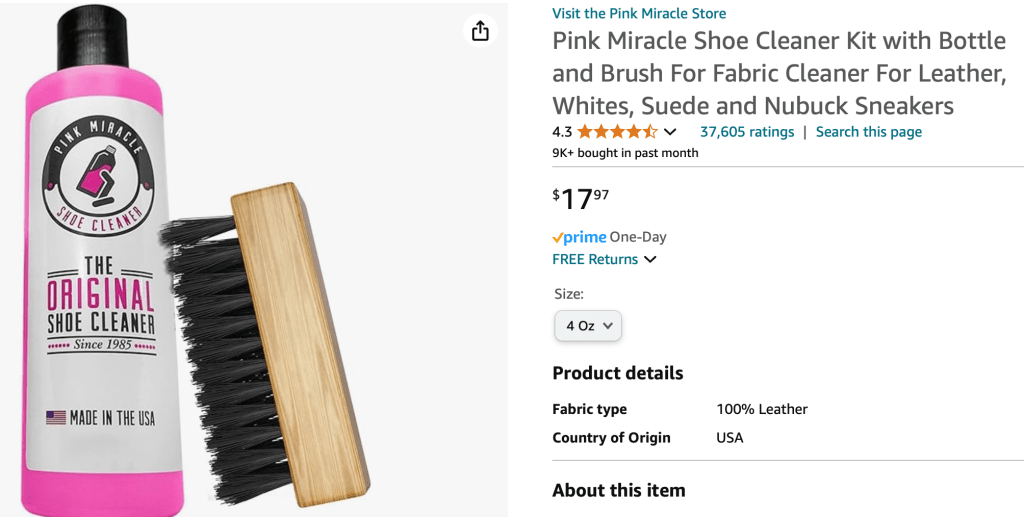Click Search this page link
1024x517 pixels.
(868, 132)
